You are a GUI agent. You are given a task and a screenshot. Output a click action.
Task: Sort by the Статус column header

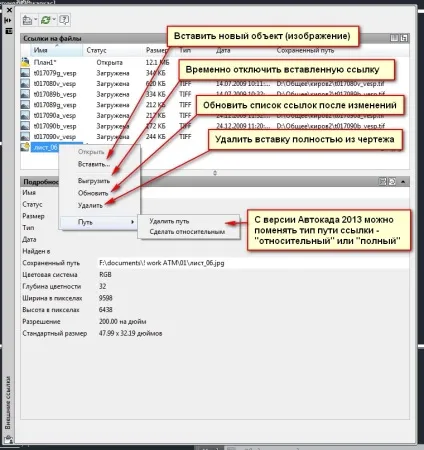(x=96, y=50)
